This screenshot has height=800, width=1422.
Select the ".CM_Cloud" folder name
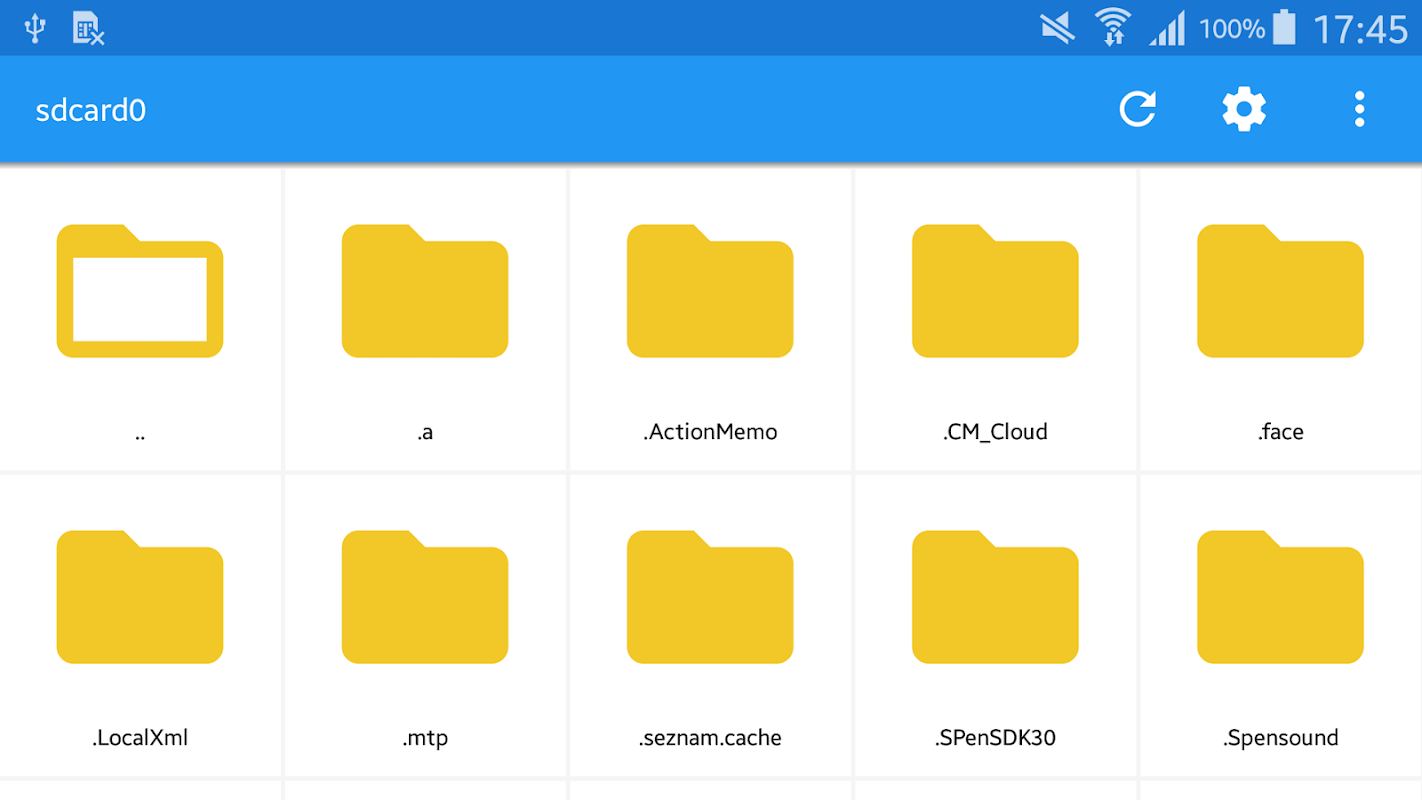[995, 432]
